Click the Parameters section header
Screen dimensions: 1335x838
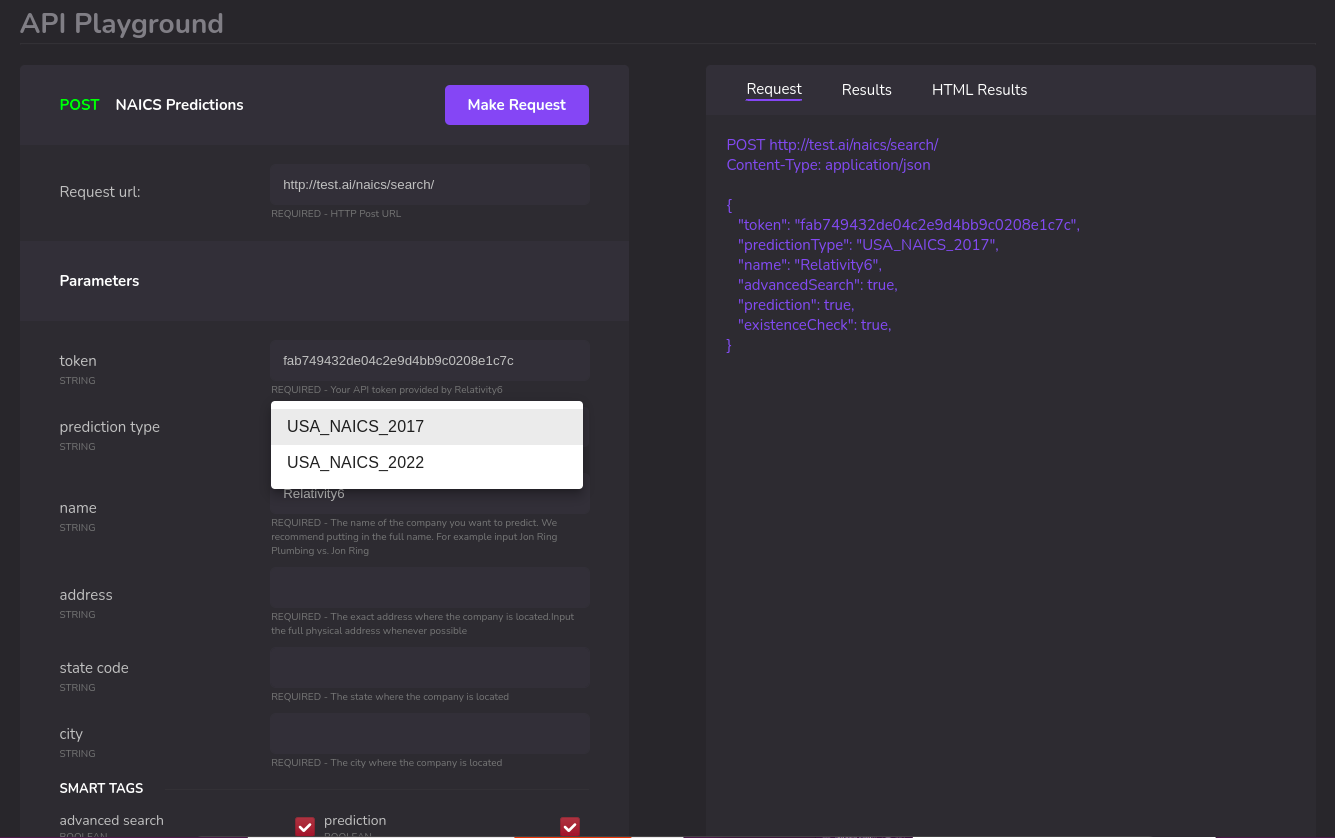(x=99, y=281)
